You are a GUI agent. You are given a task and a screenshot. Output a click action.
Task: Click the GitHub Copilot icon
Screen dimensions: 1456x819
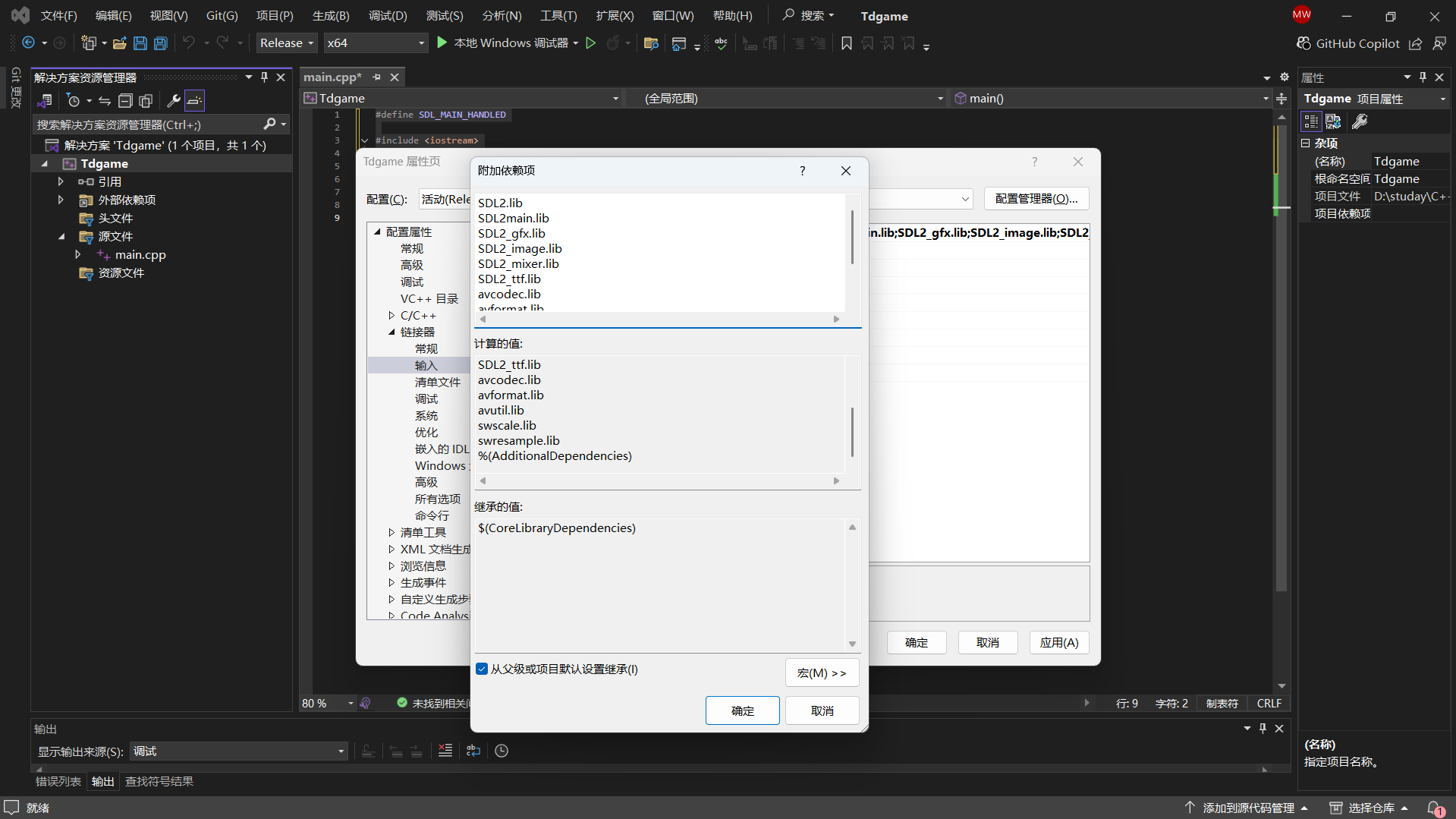pyautogui.click(x=1303, y=43)
